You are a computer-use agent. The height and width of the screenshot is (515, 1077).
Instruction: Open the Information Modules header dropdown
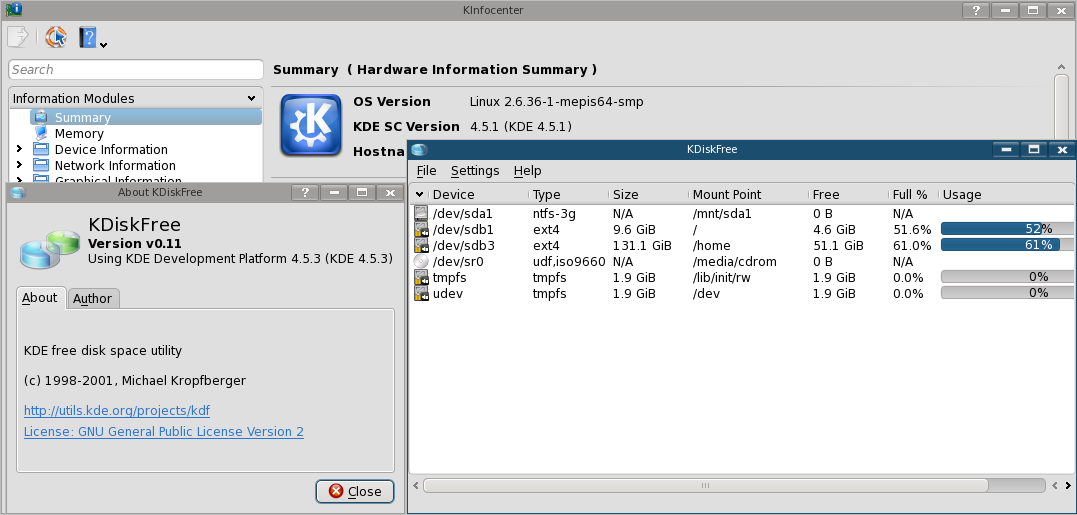tap(251, 98)
